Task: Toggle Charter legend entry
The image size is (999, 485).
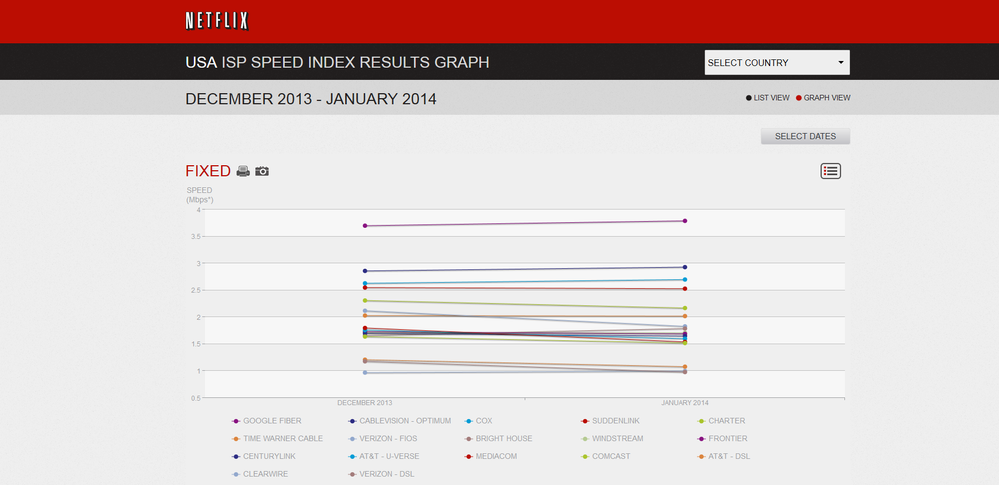Action: tap(720, 421)
